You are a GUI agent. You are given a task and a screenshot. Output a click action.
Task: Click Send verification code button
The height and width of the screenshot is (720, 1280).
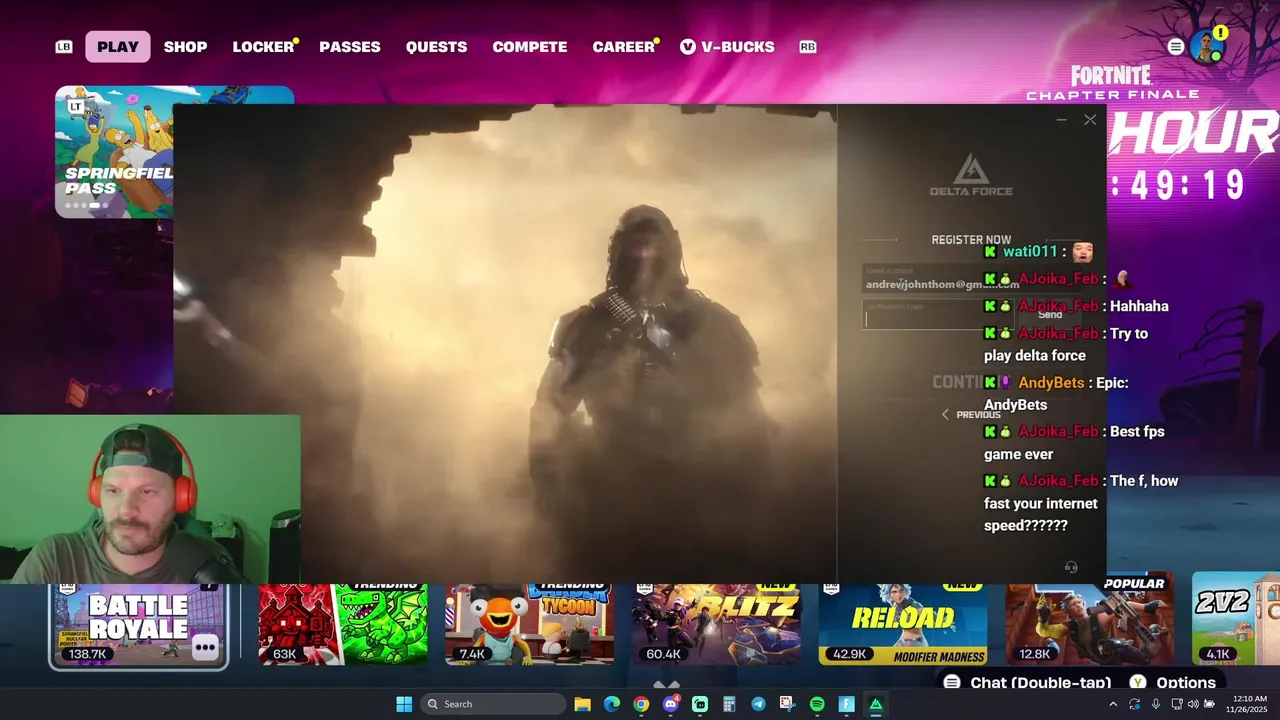point(1050,315)
